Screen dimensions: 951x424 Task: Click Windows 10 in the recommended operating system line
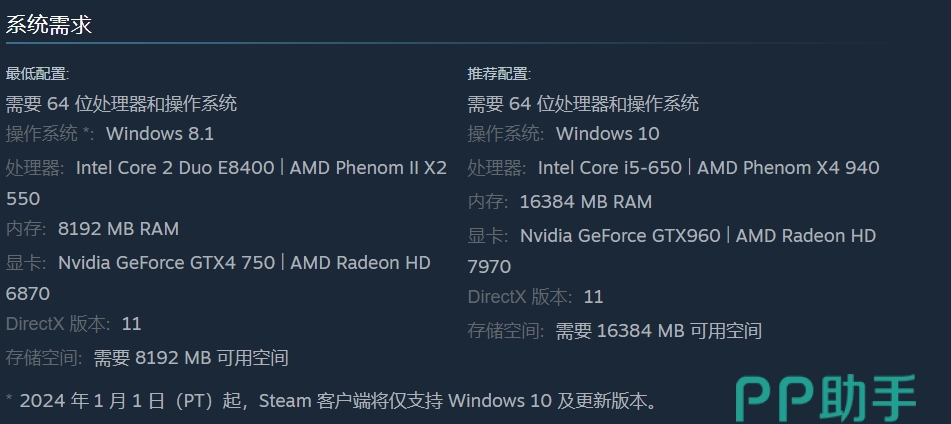(x=608, y=134)
